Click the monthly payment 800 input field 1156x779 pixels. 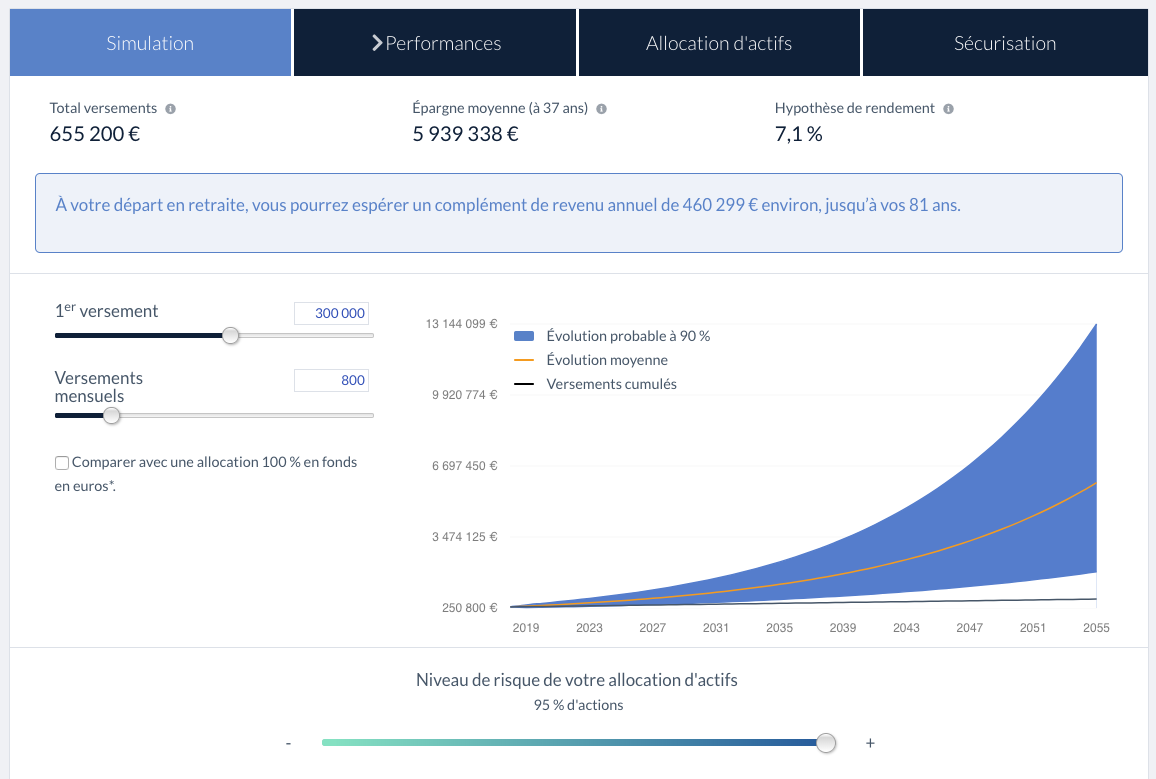(x=331, y=380)
